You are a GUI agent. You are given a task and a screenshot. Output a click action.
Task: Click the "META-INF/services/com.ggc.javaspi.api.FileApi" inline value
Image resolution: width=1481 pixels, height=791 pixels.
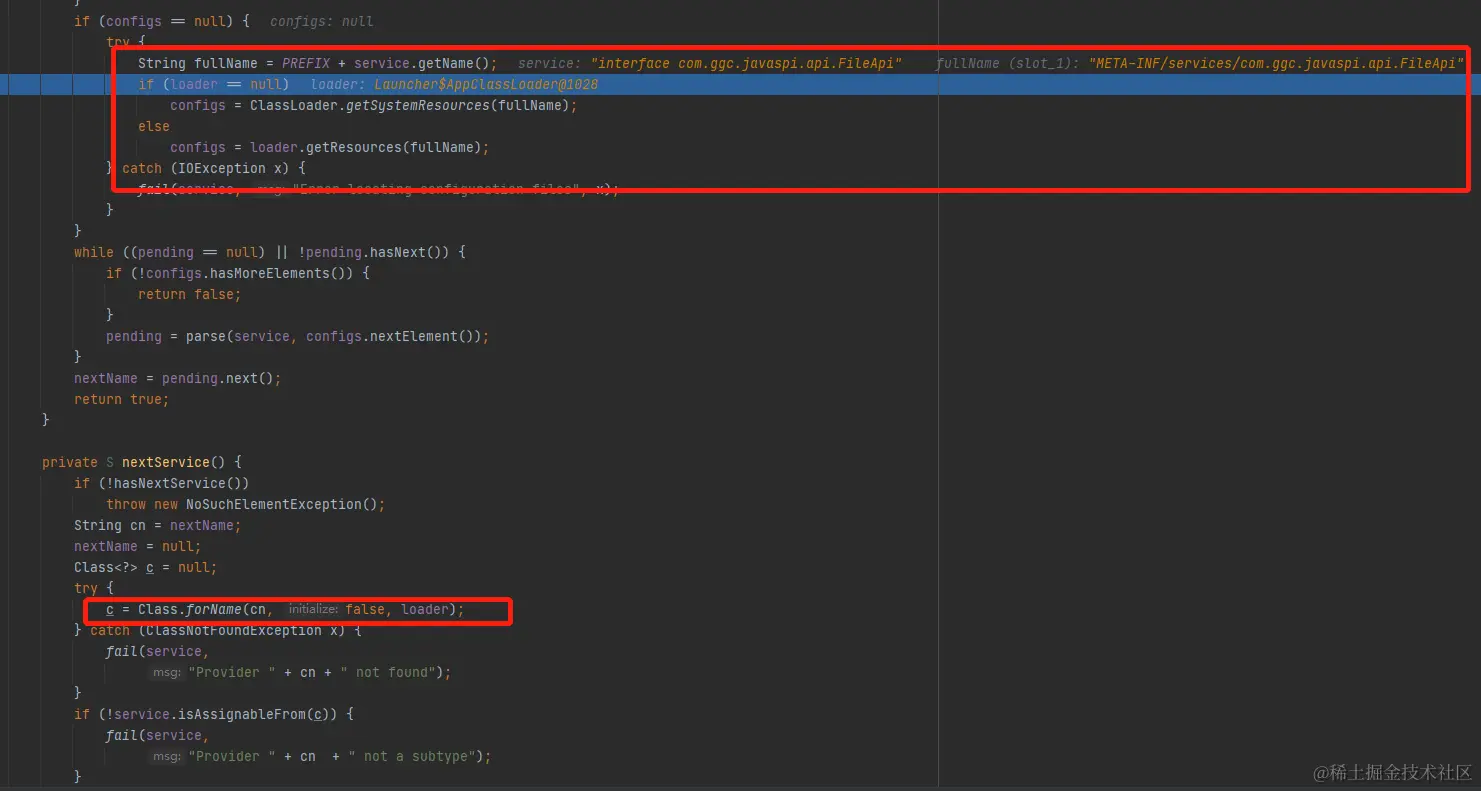[x=1276, y=63]
